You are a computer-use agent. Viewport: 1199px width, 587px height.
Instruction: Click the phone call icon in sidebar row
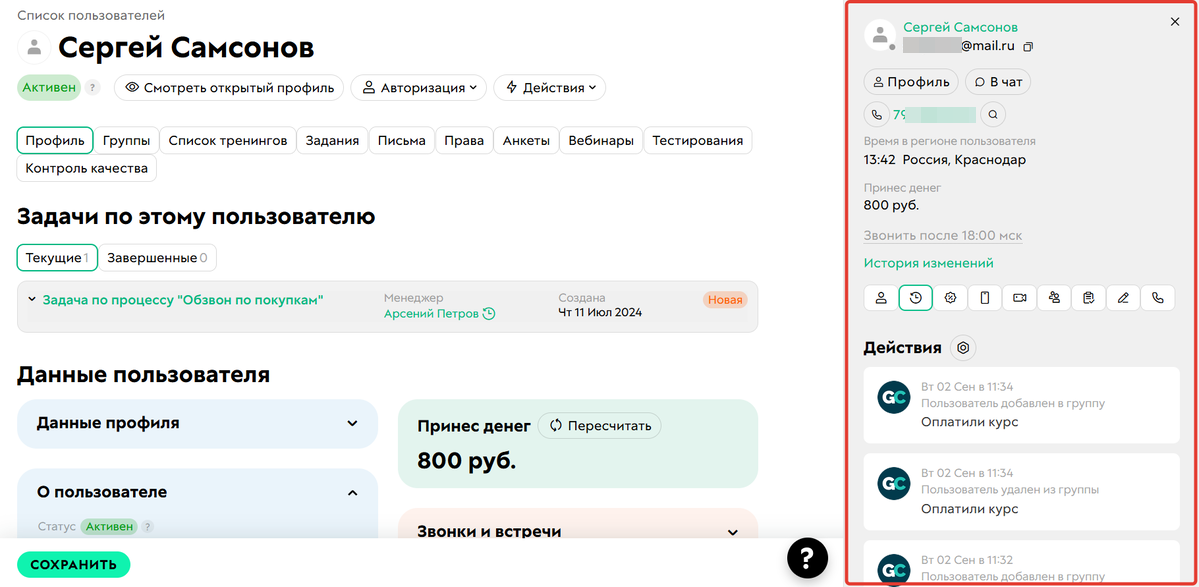point(1157,297)
